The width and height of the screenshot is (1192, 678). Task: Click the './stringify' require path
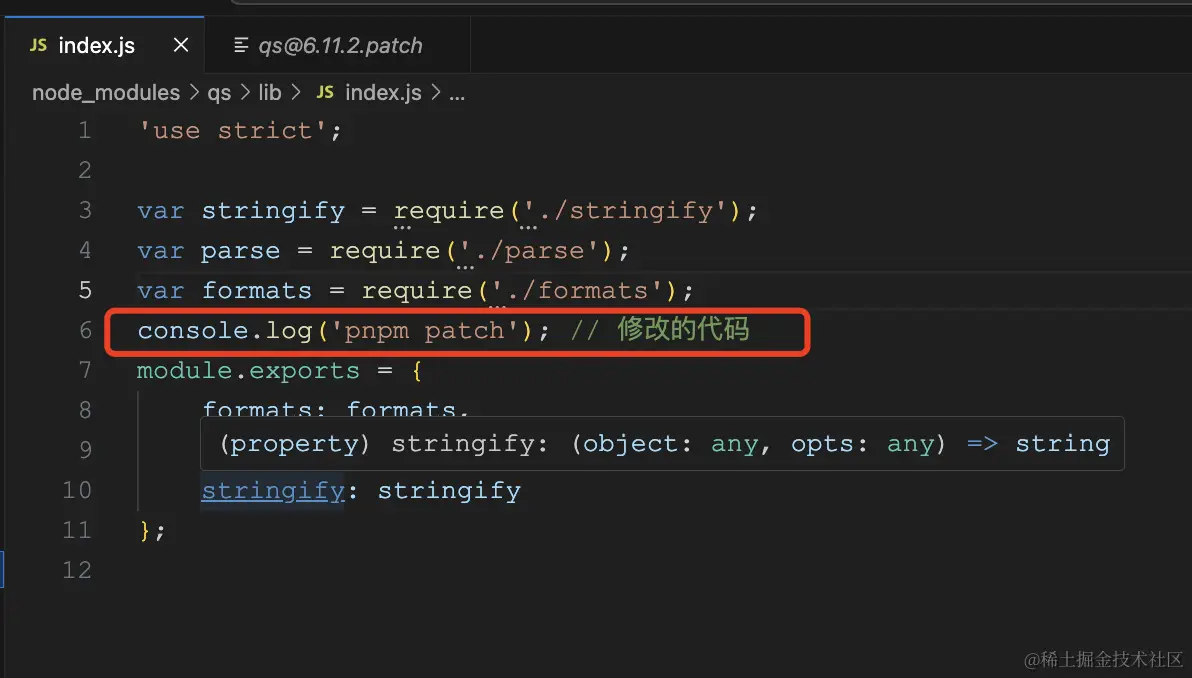click(x=628, y=211)
